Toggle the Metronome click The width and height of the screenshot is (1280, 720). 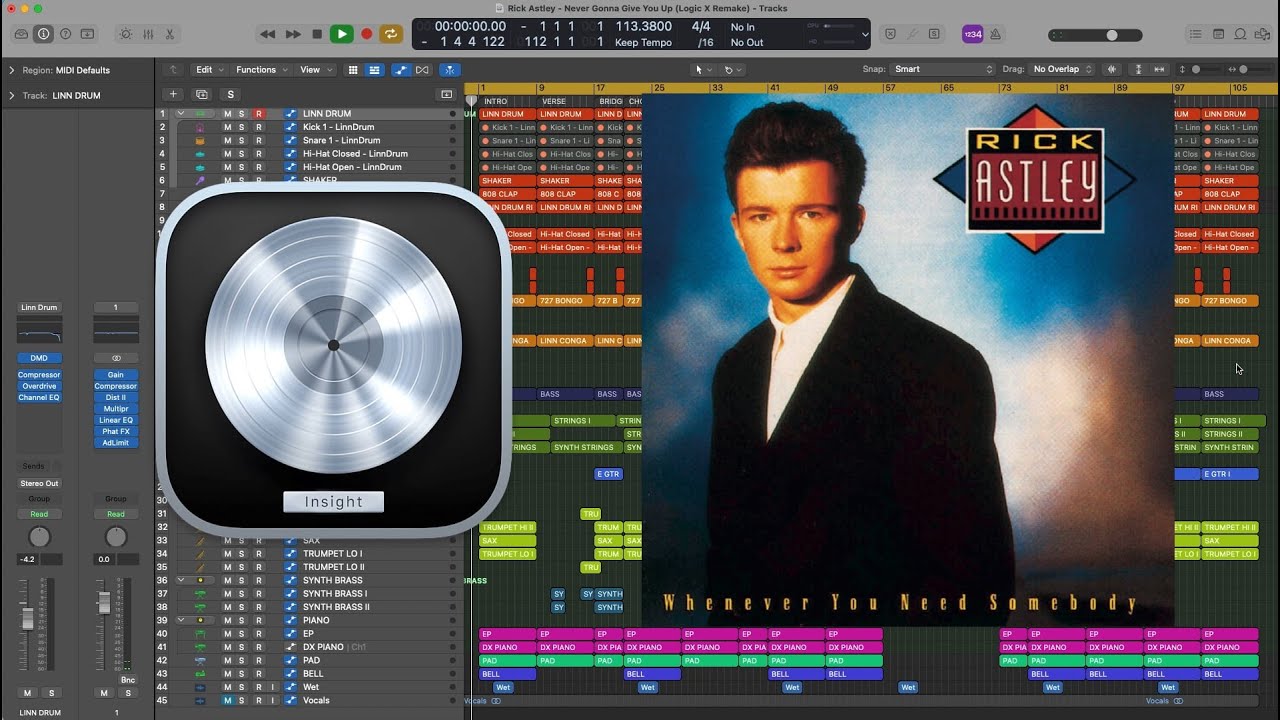click(995, 34)
